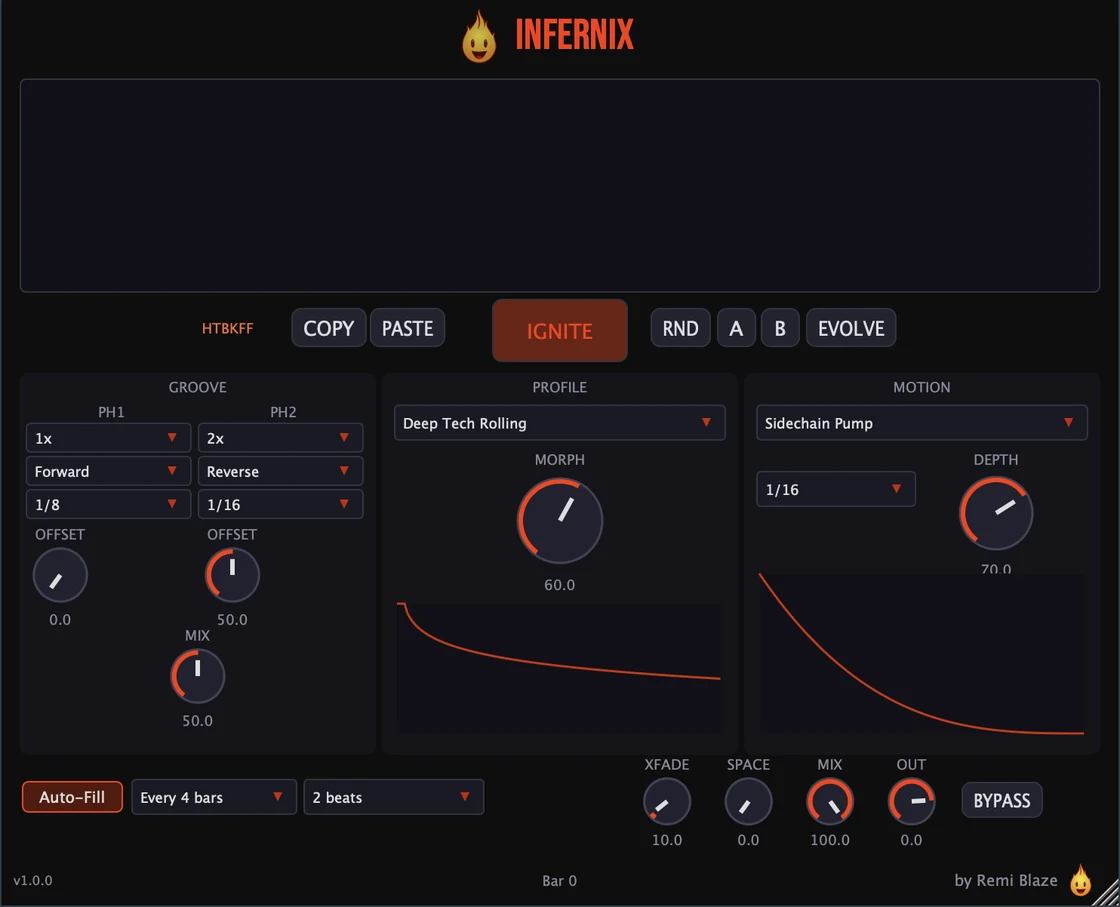Click the Bar 0 status text
Screen dimensions: 1120x907
tap(559, 881)
